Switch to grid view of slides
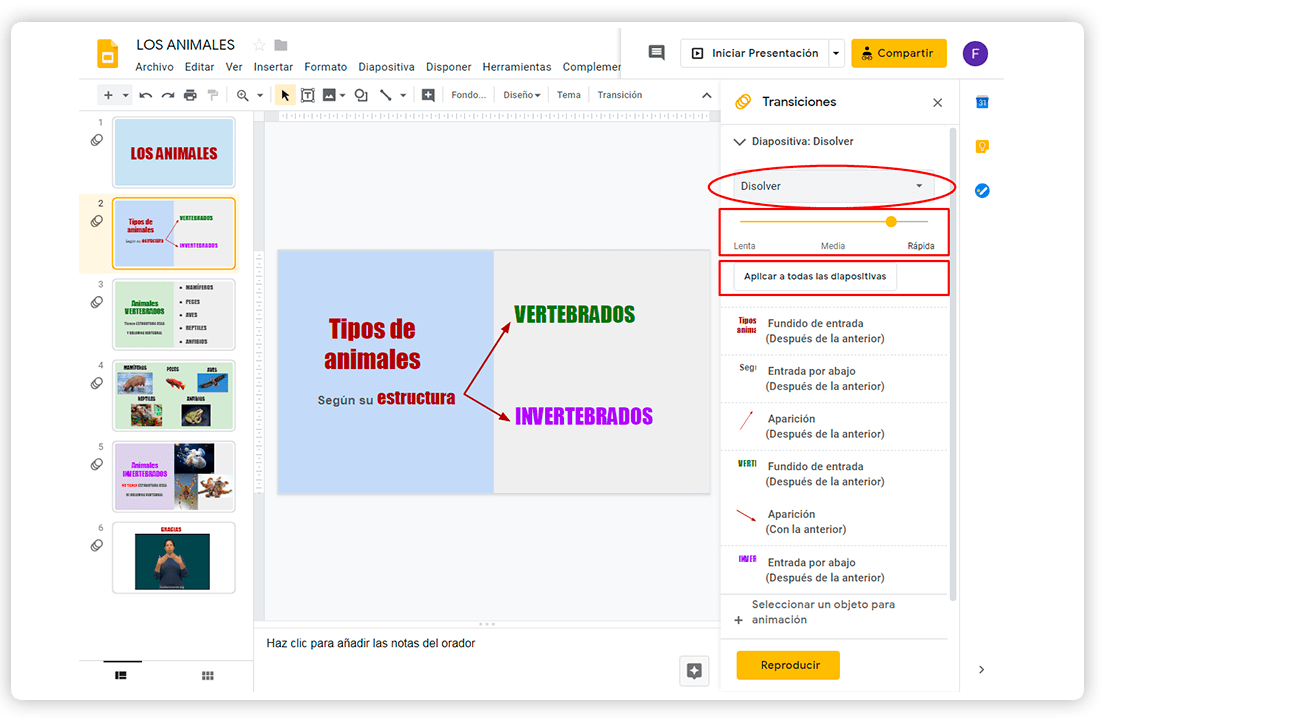The height and width of the screenshot is (728, 1307). click(208, 676)
